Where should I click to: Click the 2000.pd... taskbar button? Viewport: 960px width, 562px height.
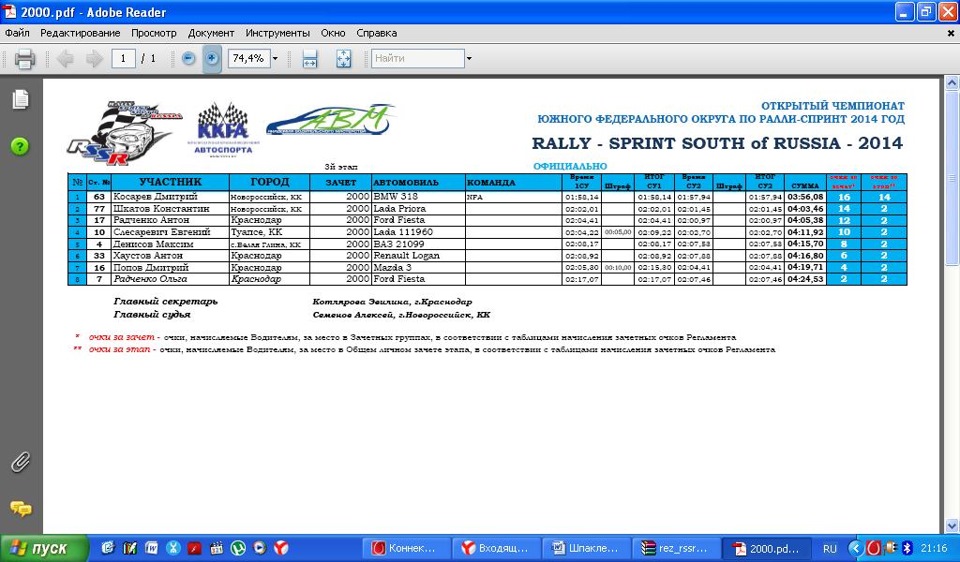coord(768,549)
